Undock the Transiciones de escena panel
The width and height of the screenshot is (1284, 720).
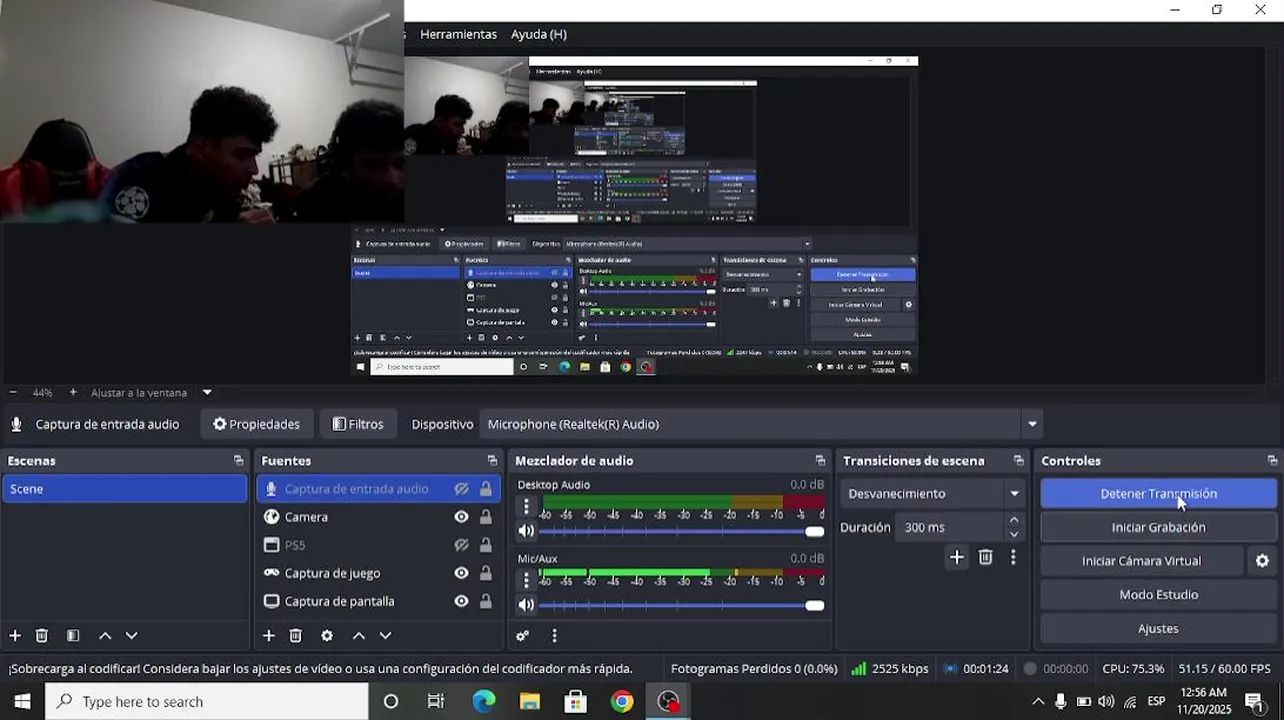(x=1019, y=460)
